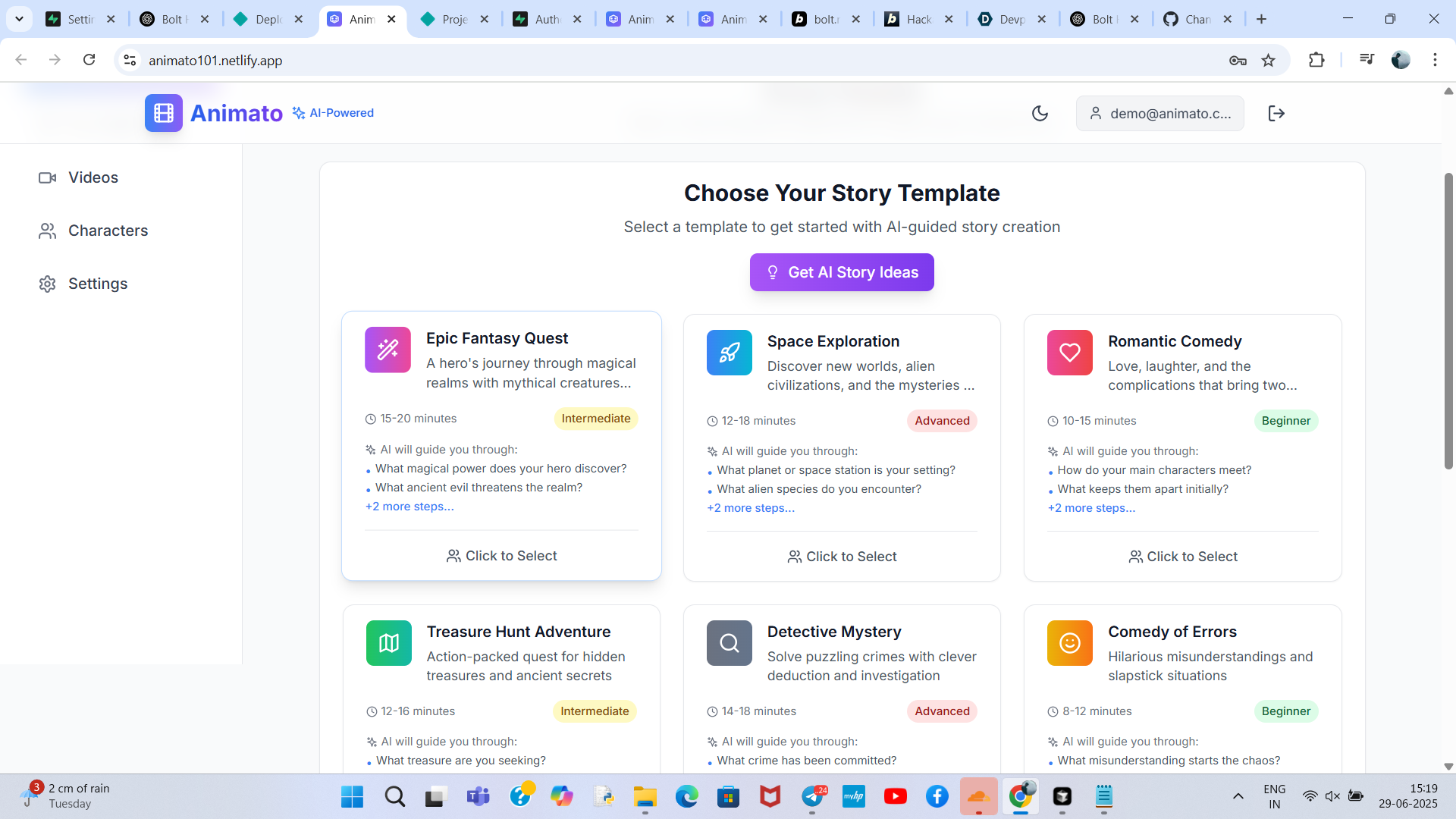Click to Select Space Exploration template
Viewport: 1456px width, 819px height.
click(x=842, y=557)
